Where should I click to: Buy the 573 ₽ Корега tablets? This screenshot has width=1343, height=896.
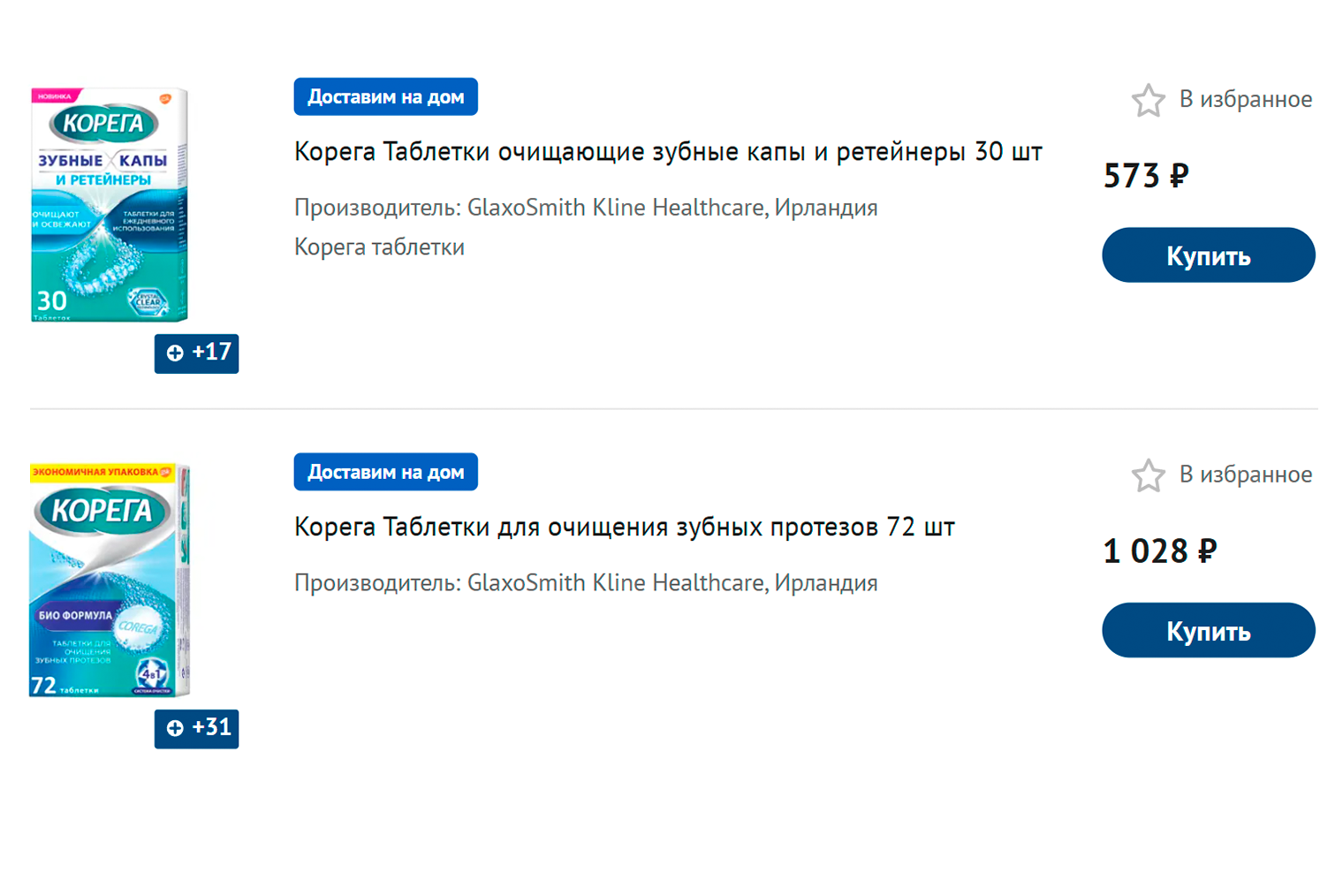coord(1208,255)
